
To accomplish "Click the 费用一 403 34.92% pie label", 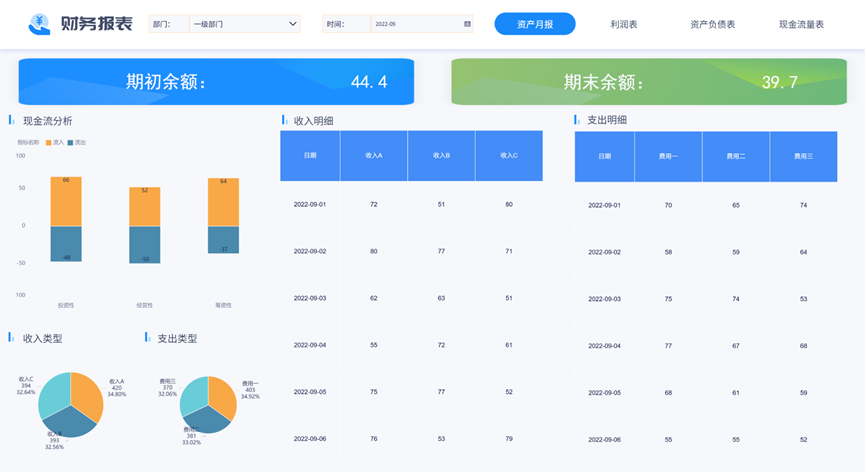I will [250, 390].
